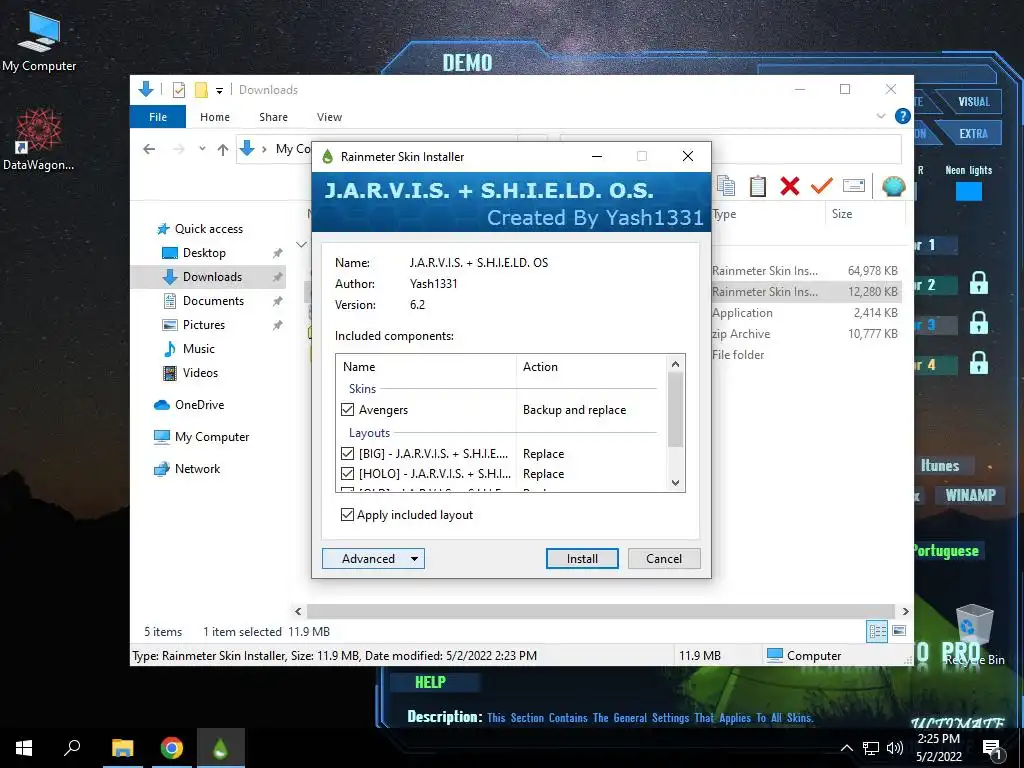
Task: Open the Advanced dropdown button
Action: 373,558
